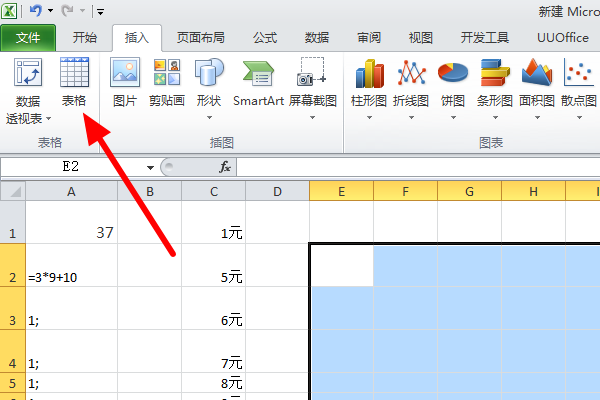Expand the Bar chart dropdown arrow
Viewport: 600px width, 400px height.
point(495,118)
